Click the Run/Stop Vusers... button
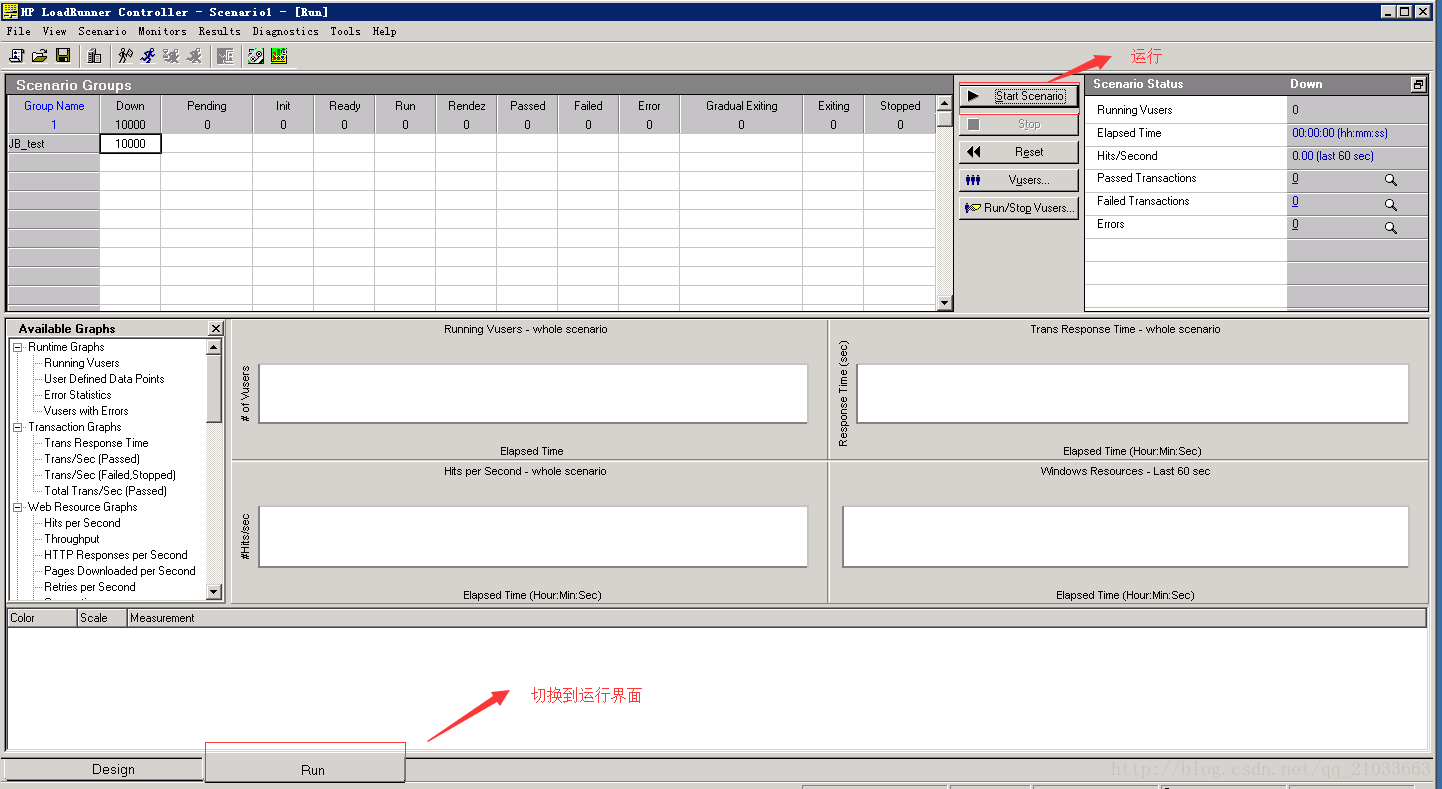The height and width of the screenshot is (789, 1442). 1019,208
